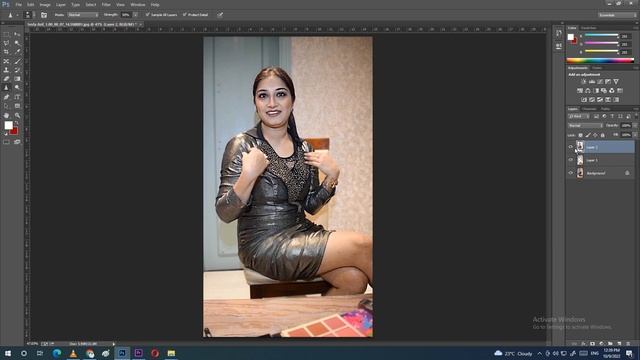Viewport: 640px width, 360px height.
Task: Select the Healing Brush tool
Action: tap(7, 61)
